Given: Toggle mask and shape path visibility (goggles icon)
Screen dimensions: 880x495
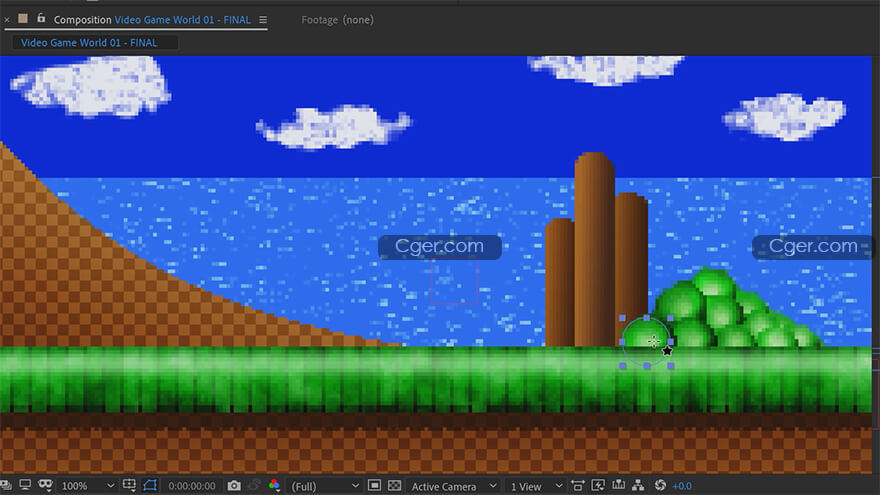Looking at the screenshot, I should [45, 485].
